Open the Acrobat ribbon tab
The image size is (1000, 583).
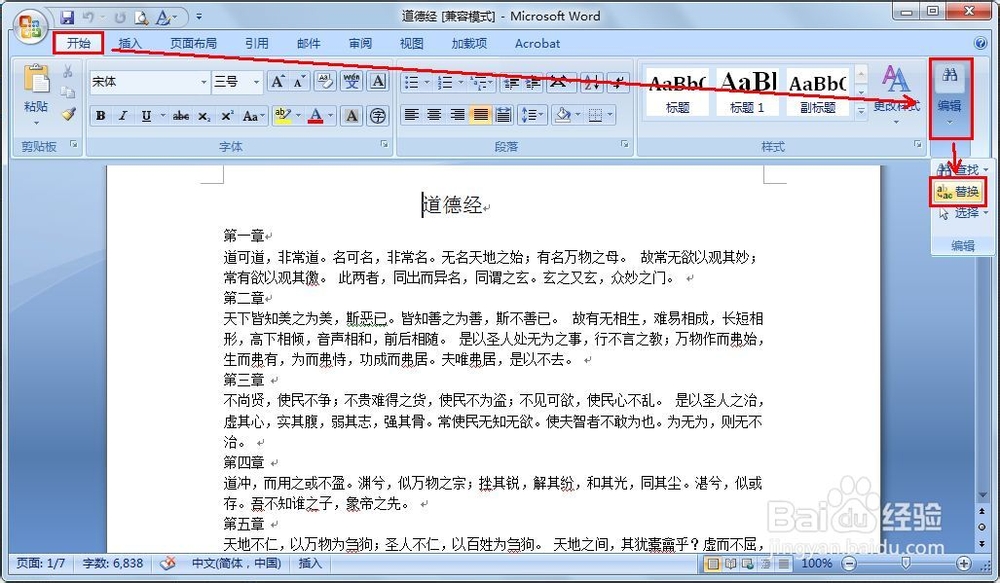coord(537,43)
